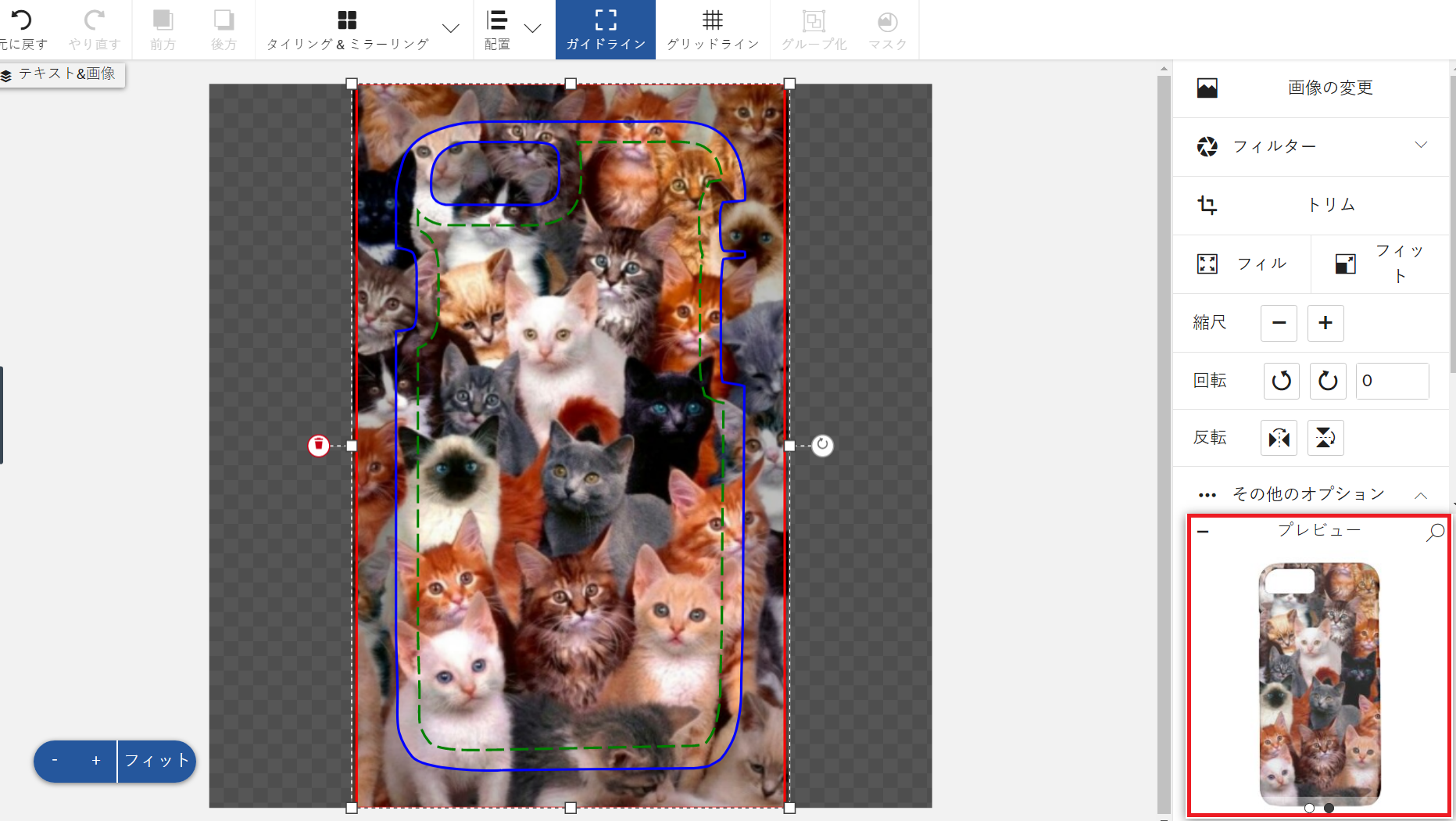Viewport: 1456px width, 821px height.
Task: Toggle the Guidelines (ガイドライン) button
Action: pos(606,29)
